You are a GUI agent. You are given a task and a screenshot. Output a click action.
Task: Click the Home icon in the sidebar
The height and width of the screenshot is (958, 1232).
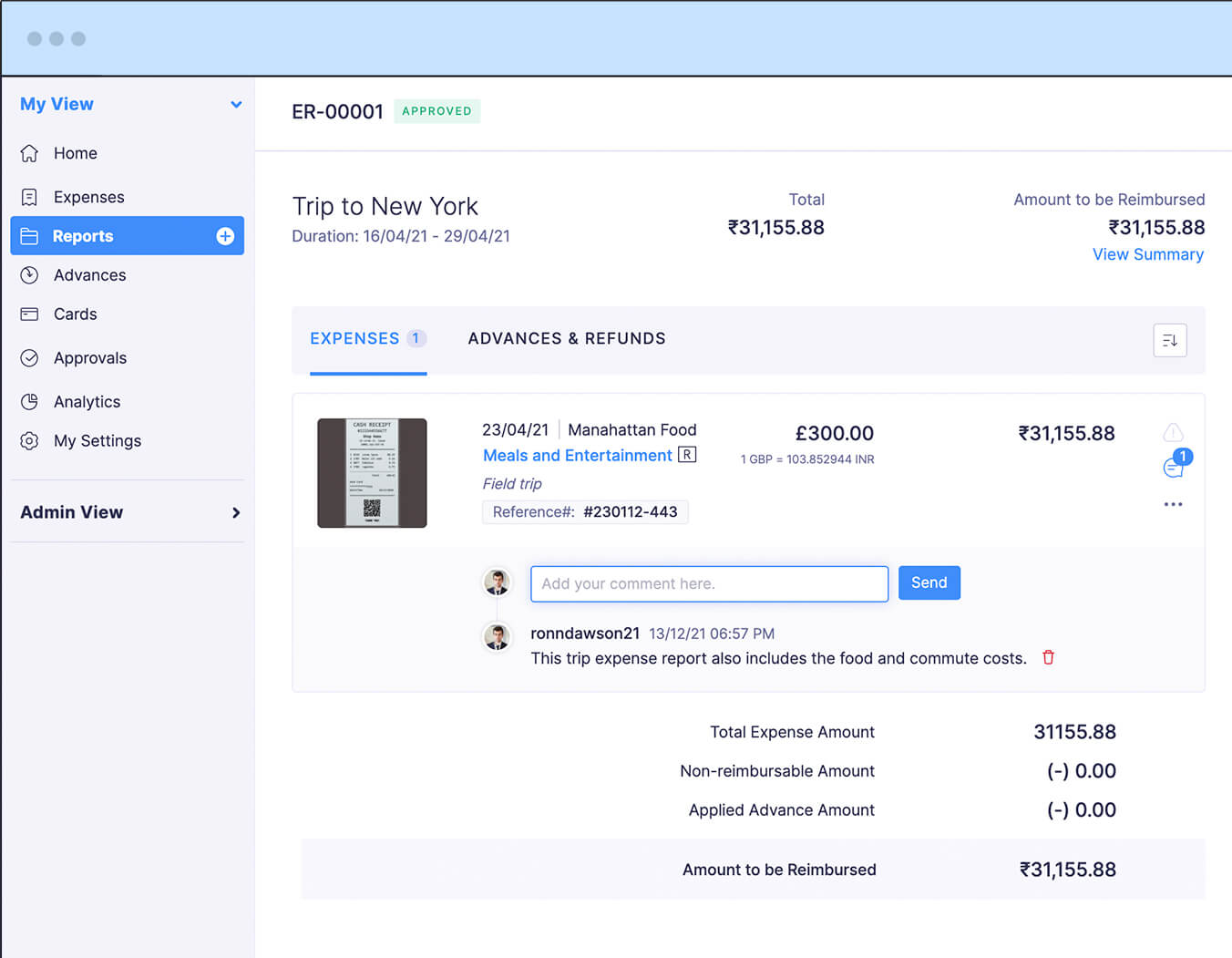pos(30,153)
